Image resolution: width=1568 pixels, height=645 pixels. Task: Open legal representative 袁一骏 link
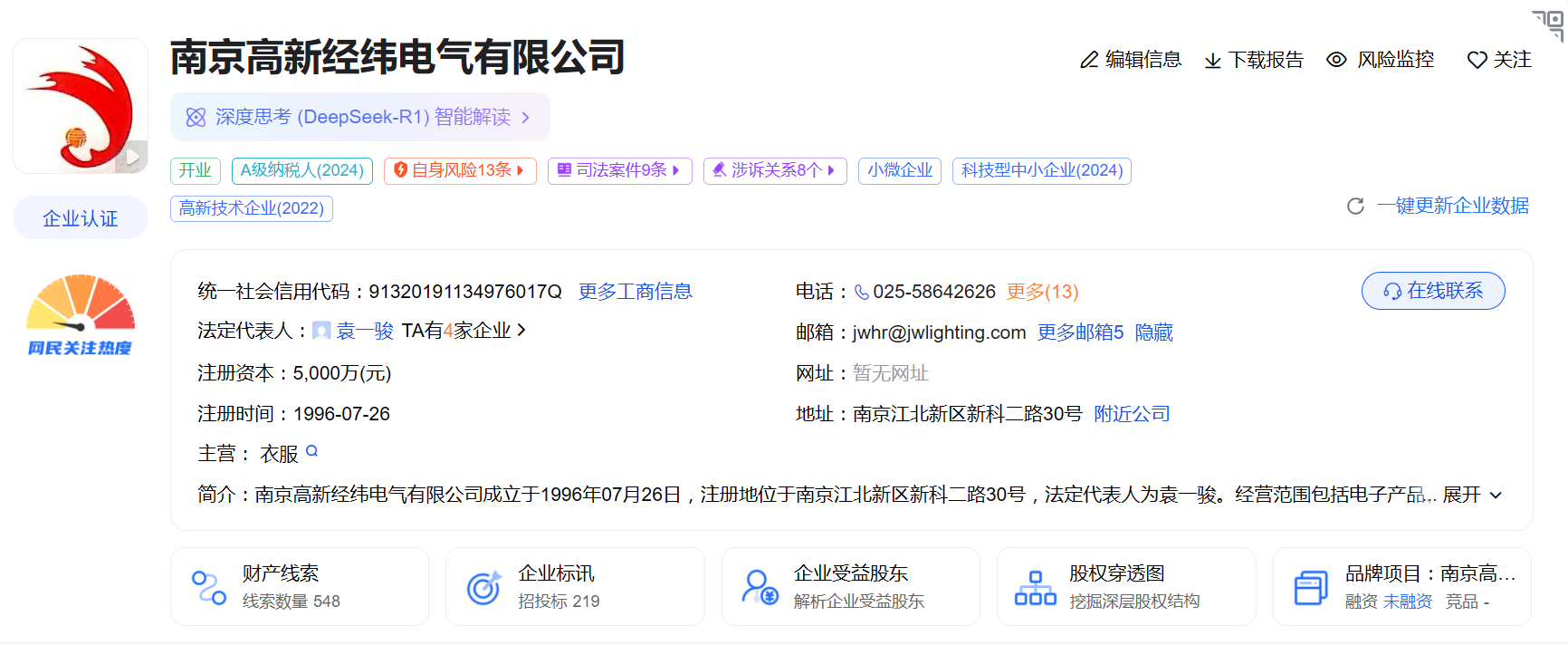(x=365, y=332)
